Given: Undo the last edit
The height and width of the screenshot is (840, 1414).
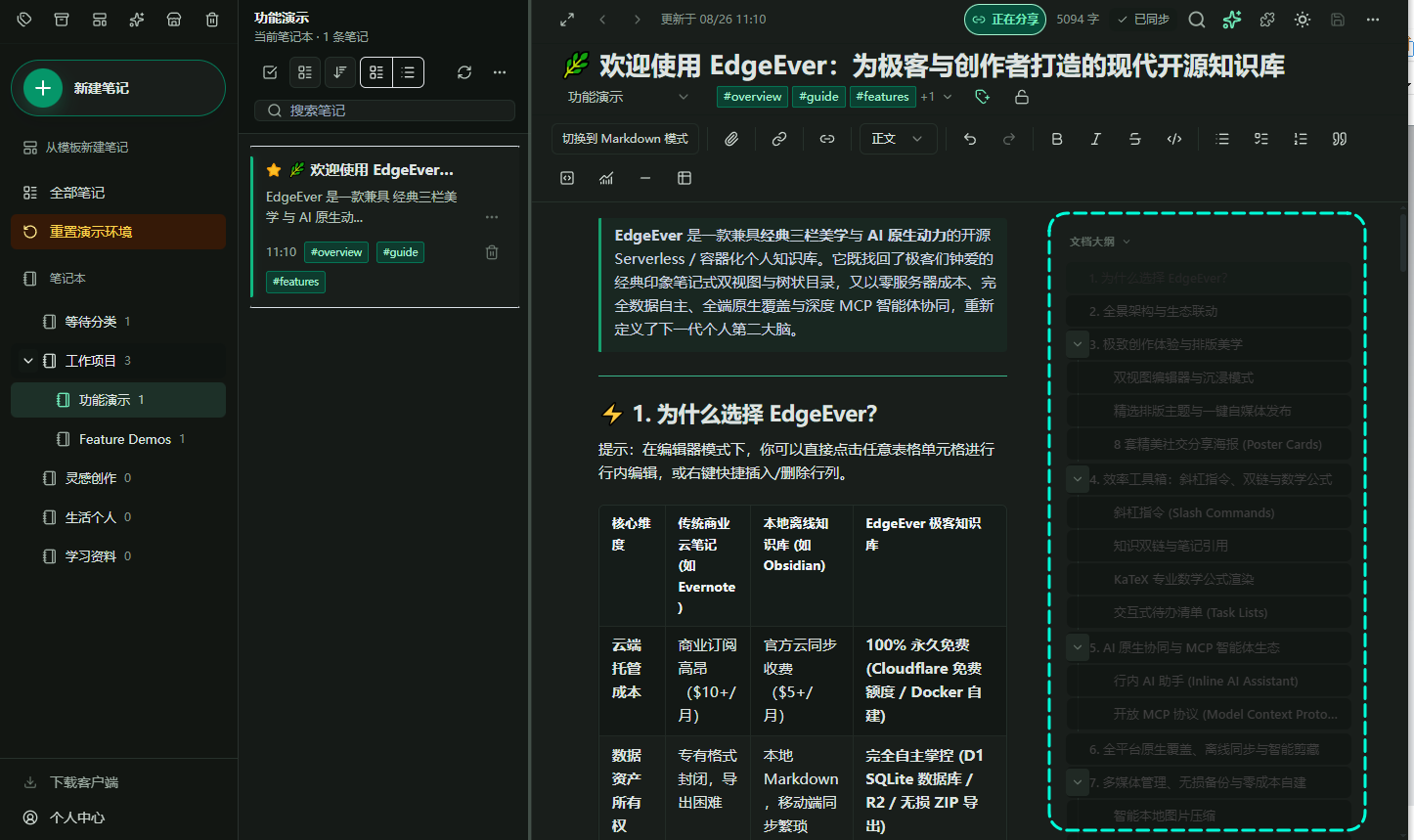Looking at the screenshot, I should [970, 139].
